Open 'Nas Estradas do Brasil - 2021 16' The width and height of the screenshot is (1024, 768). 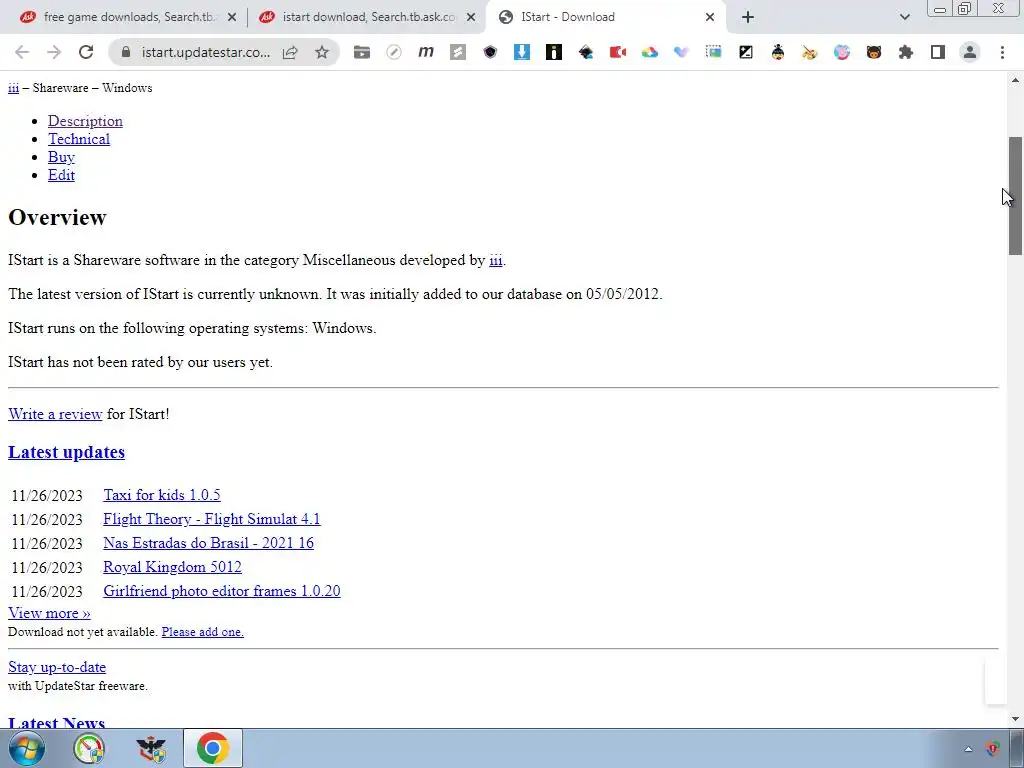pyautogui.click(x=208, y=543)
